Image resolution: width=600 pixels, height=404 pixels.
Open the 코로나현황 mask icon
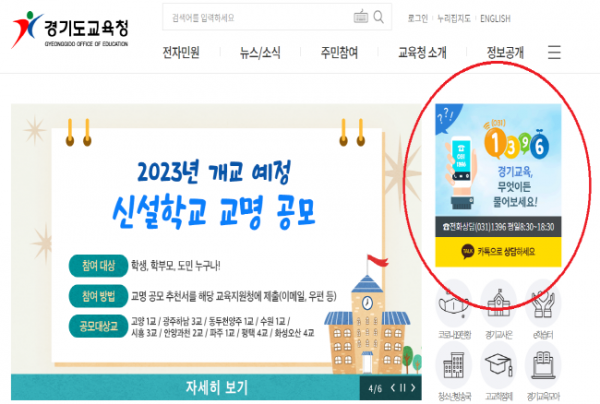click(x=454, y=303)
